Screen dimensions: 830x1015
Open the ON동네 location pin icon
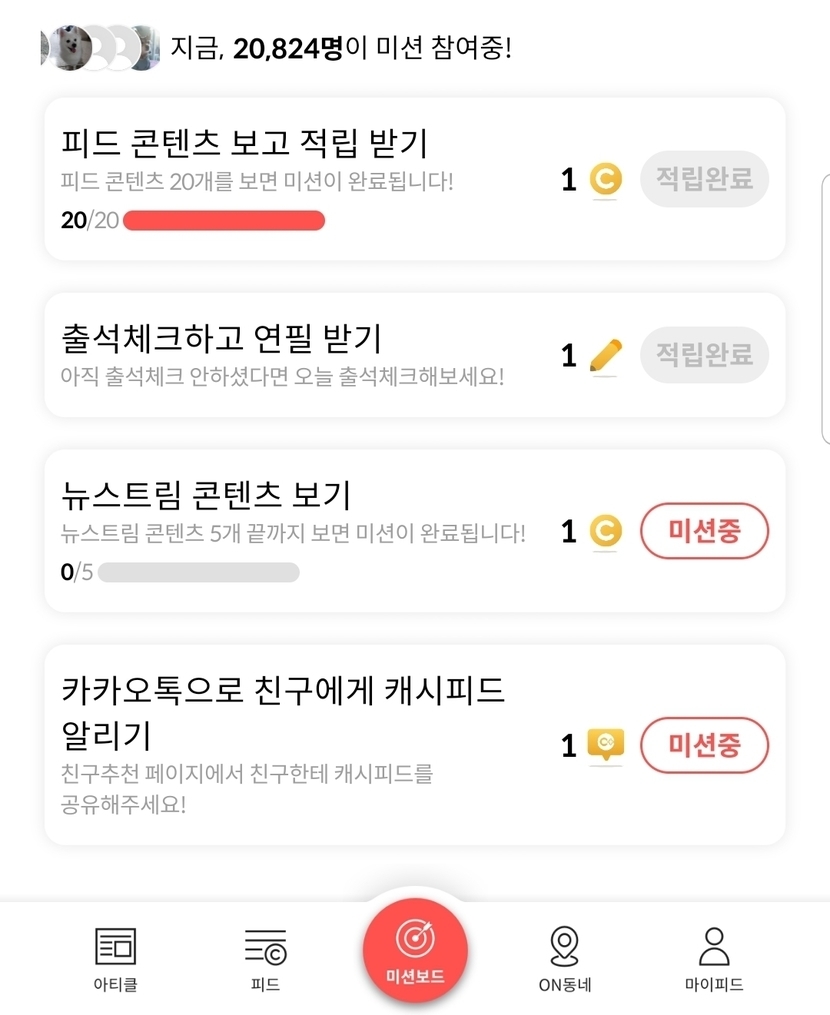click(565, 946)
